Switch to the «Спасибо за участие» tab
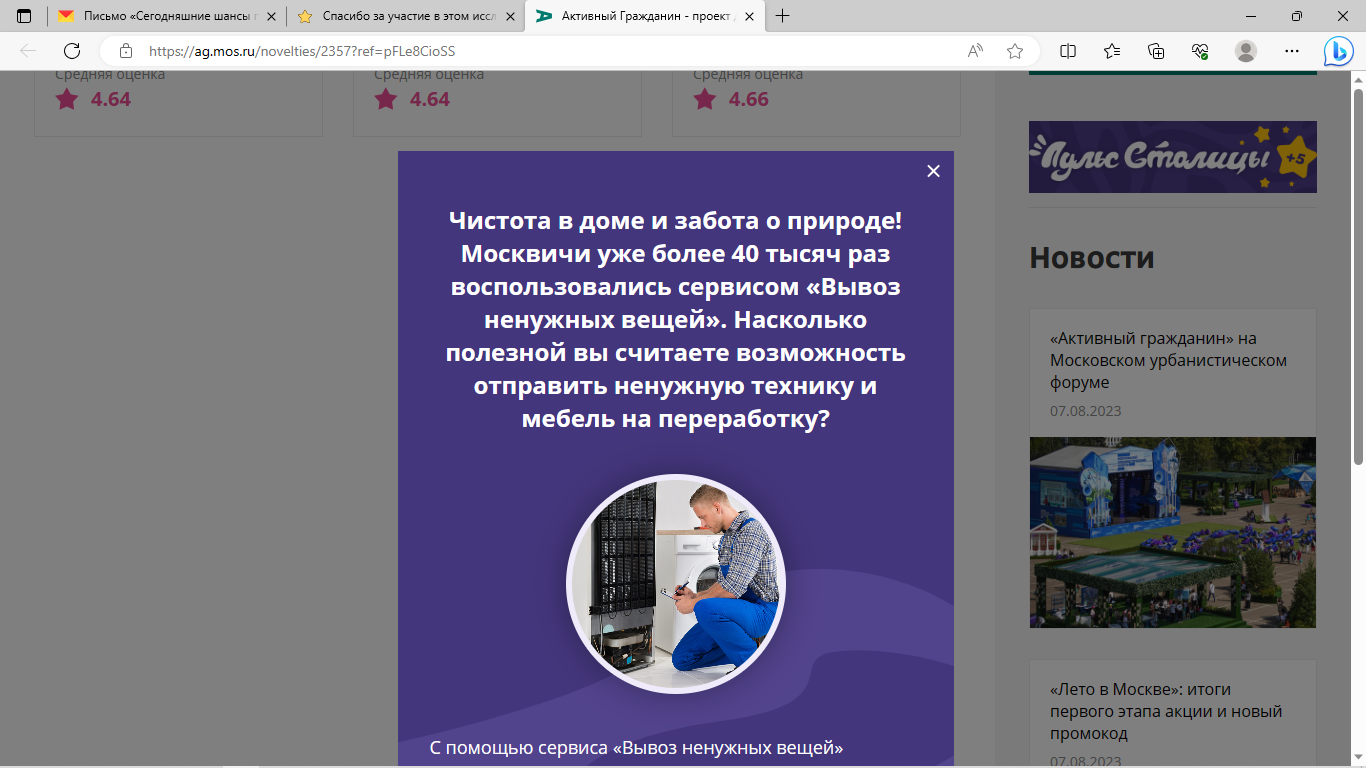The height and width of the screenshot is (768, 1366). coord(408,16)
